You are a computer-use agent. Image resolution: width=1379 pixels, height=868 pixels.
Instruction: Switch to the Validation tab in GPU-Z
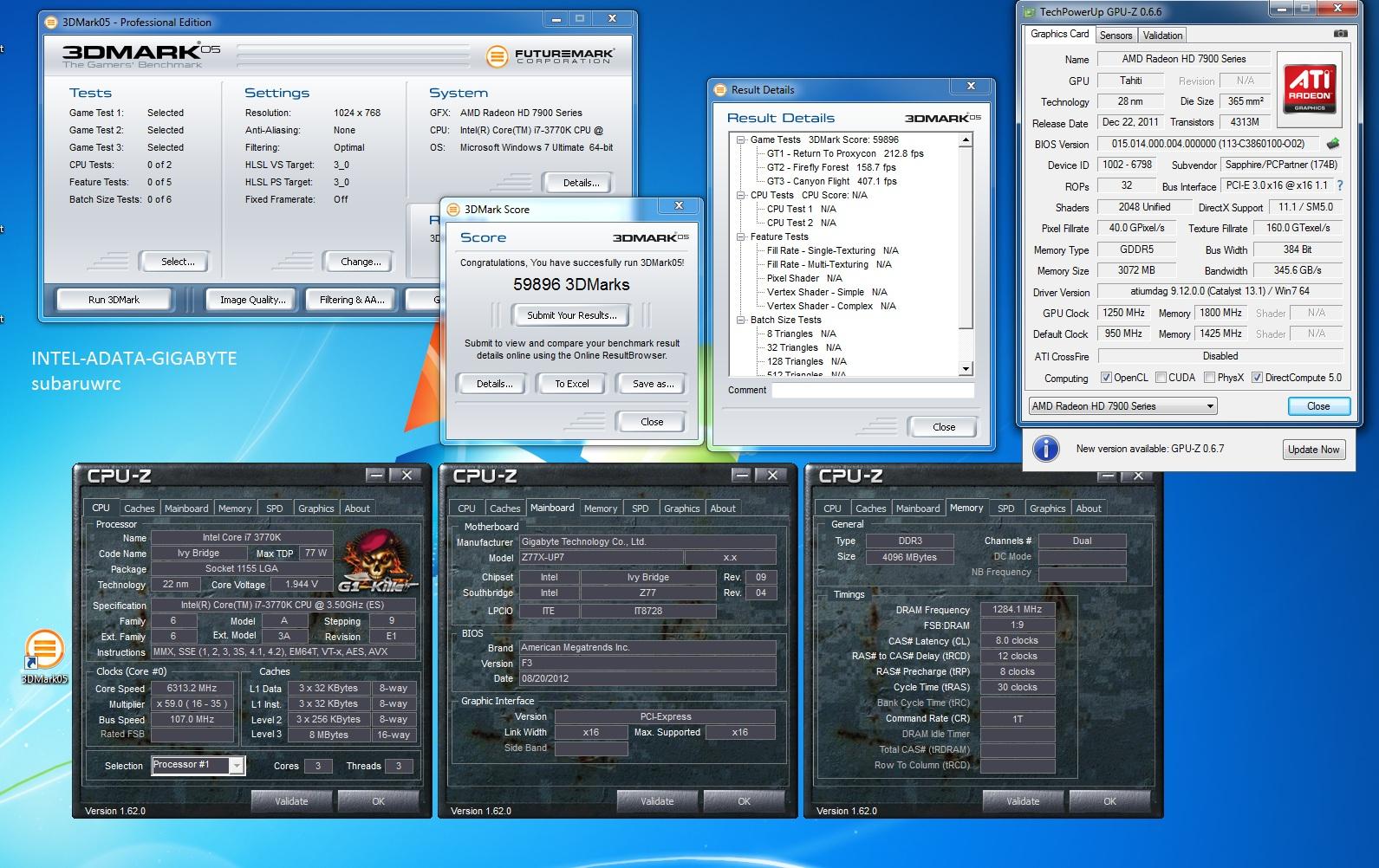point(1161,36)
